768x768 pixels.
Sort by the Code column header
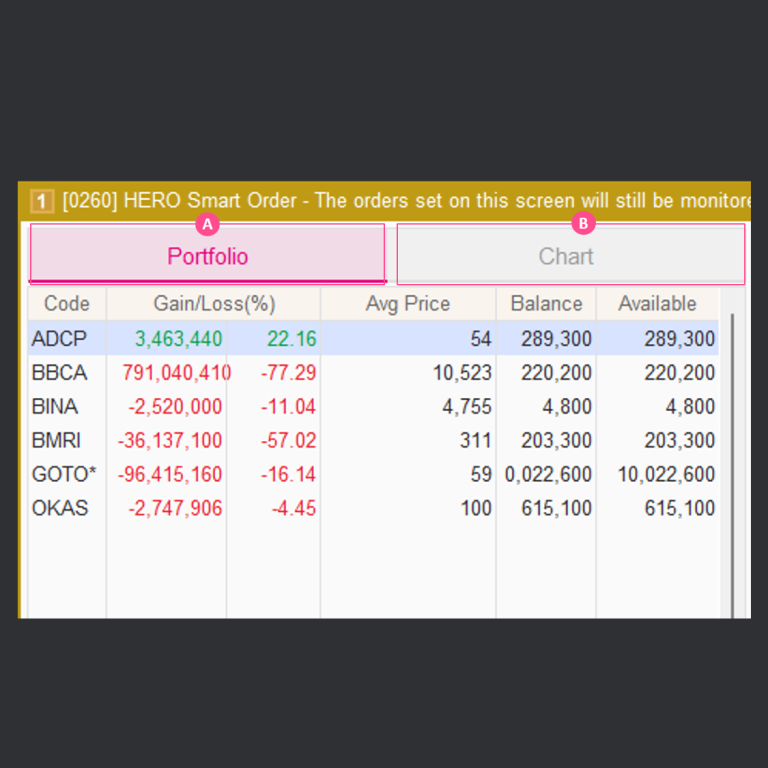(67, 304)
